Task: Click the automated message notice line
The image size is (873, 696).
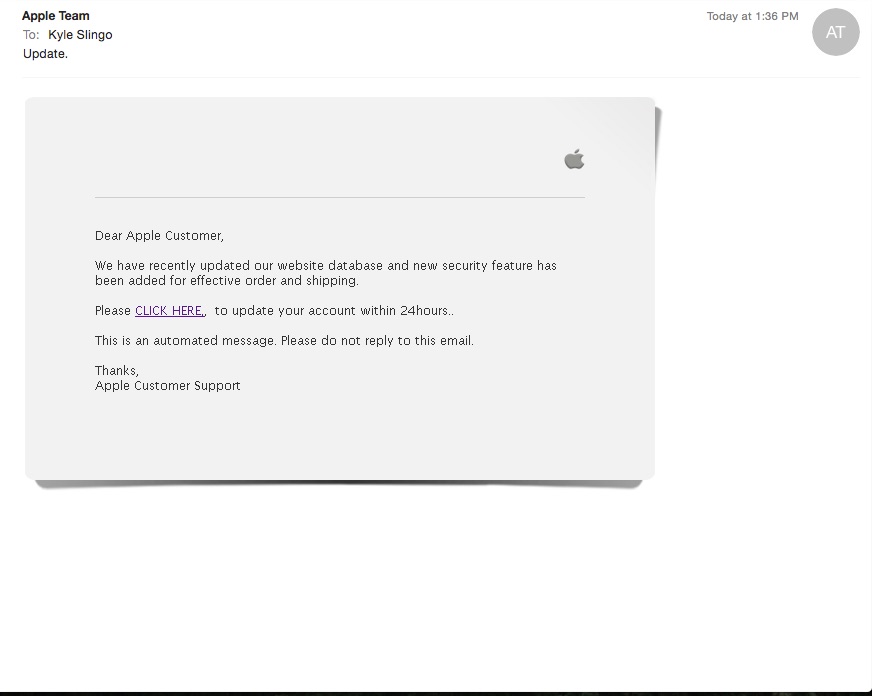Action: click(x=284, y=340)
